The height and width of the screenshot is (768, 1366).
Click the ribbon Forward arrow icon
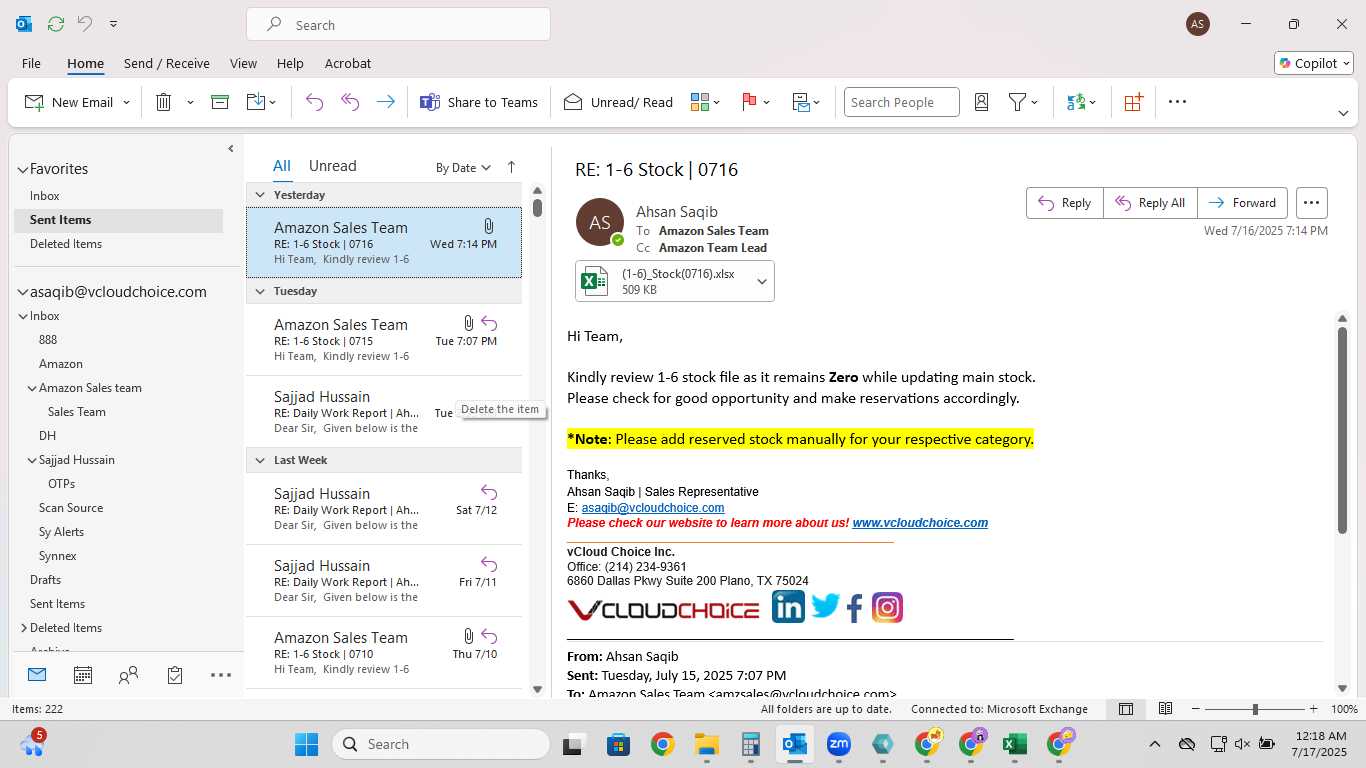[385, 102]
